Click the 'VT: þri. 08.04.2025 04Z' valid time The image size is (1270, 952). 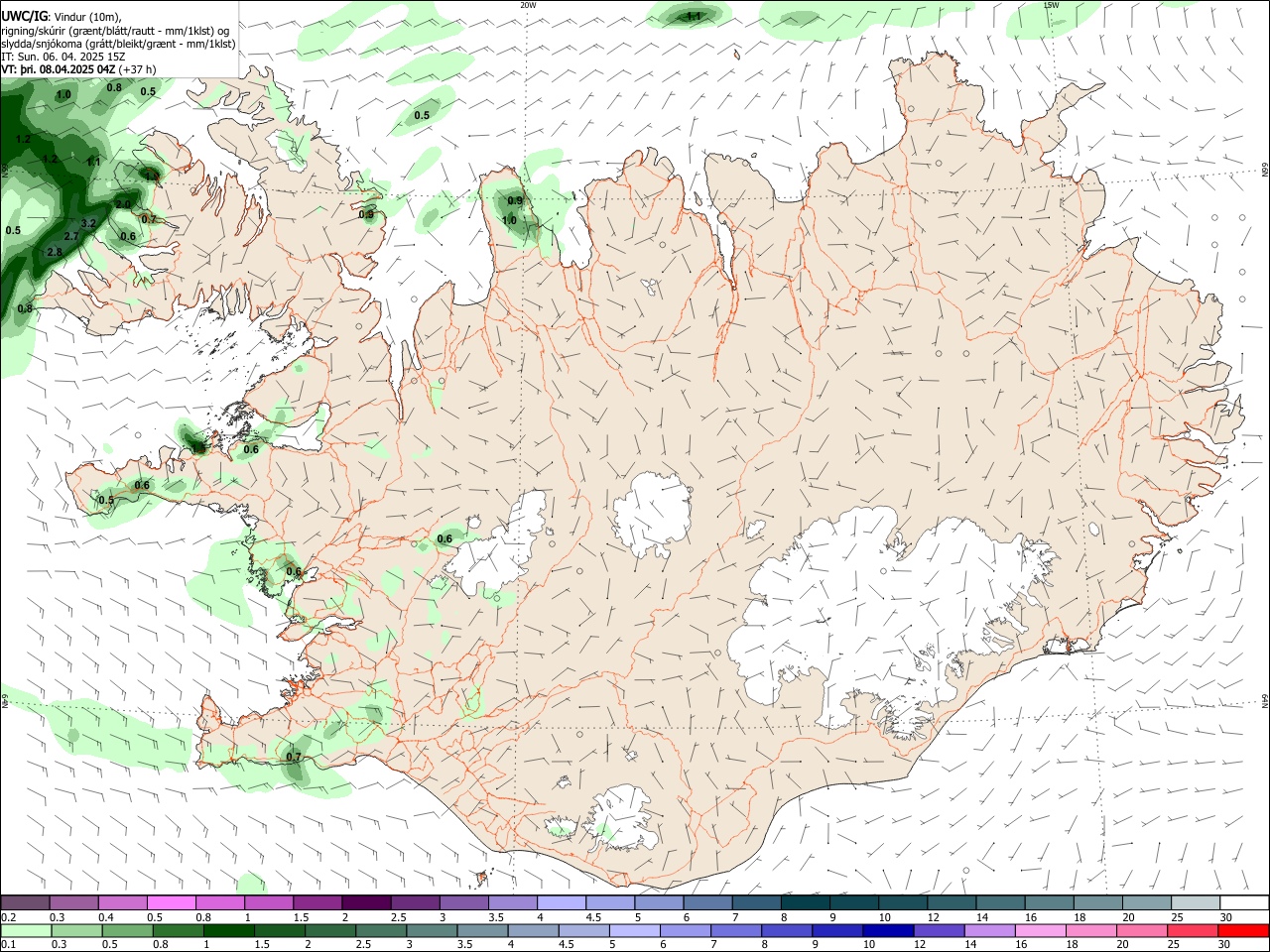(x=60, y=69)
